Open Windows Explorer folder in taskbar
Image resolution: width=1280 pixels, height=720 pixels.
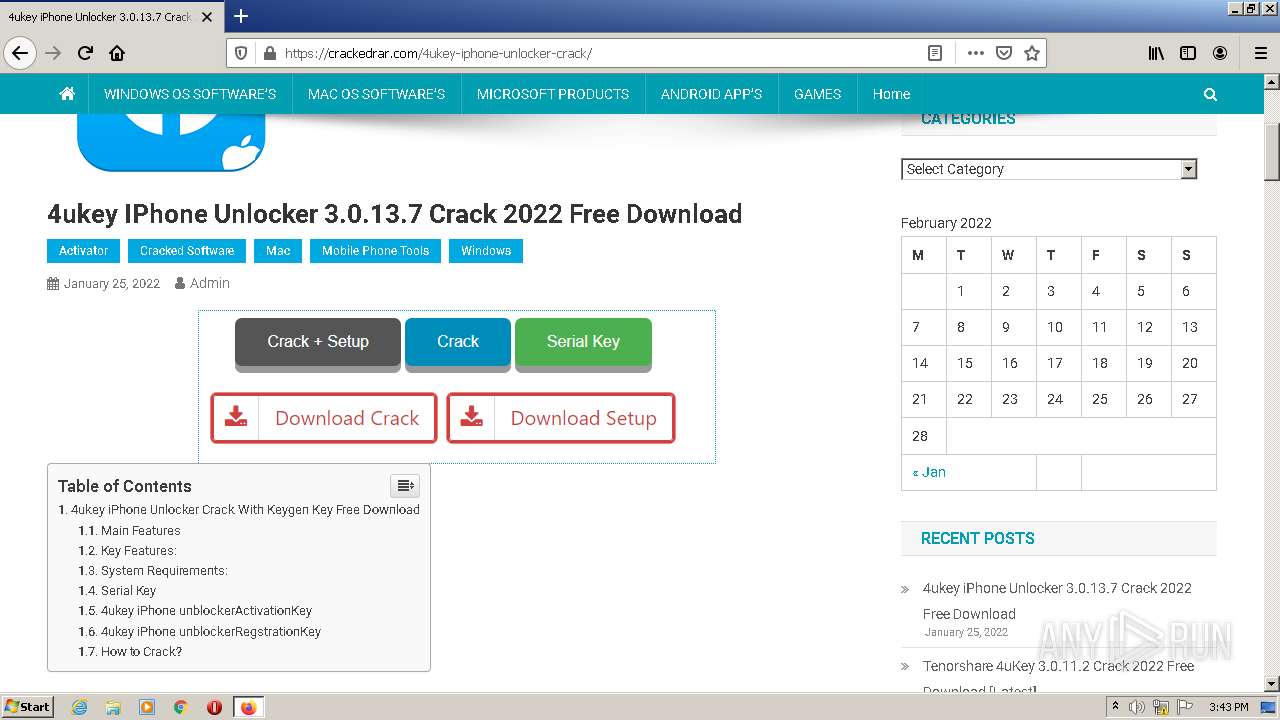coord(113,707)
